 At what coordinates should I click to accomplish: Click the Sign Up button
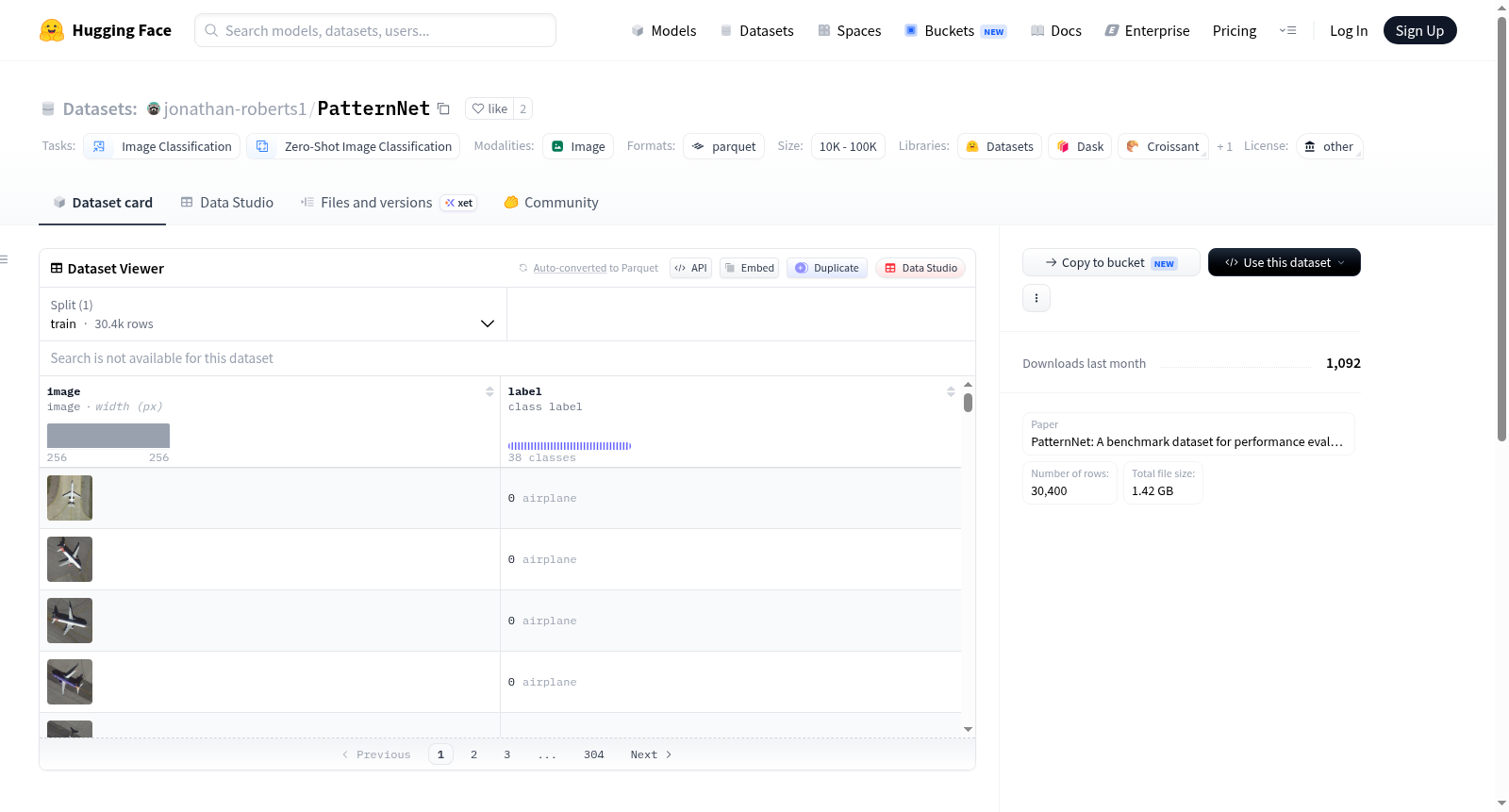pyautogui.click(x=1419, y=30)
